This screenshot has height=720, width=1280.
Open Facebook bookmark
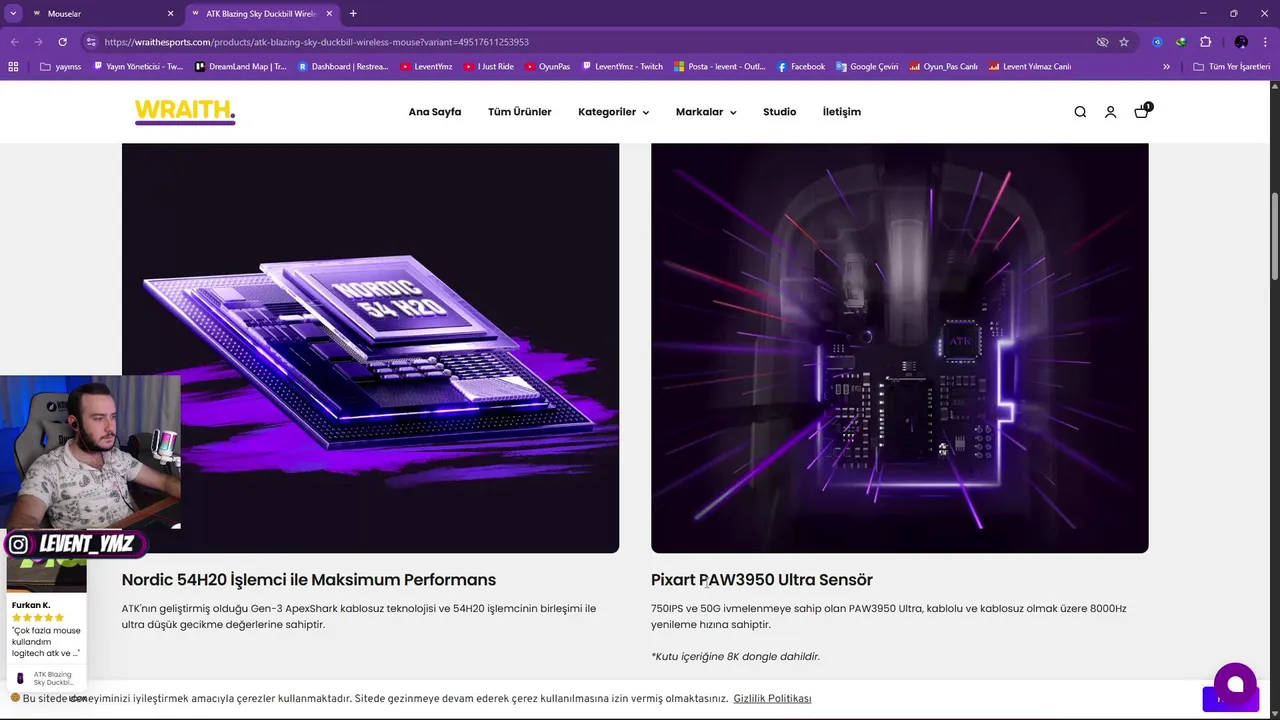click(800, 67)
